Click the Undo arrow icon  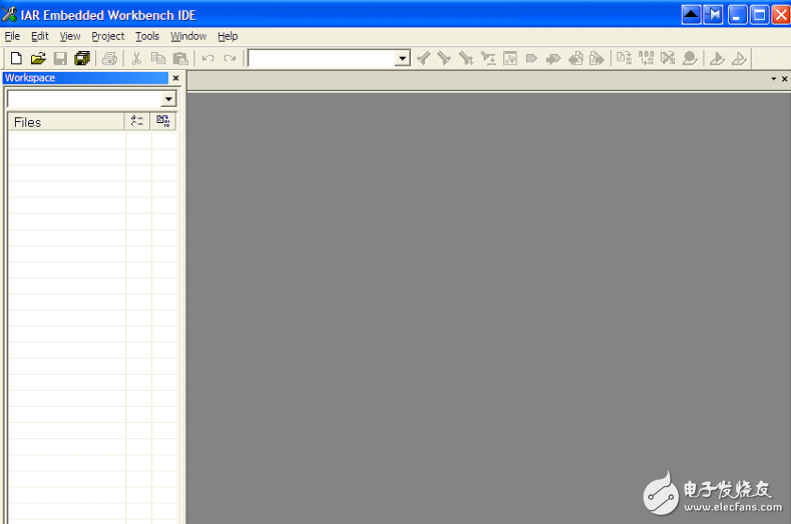pyautogui.click(x=208, y=59)
